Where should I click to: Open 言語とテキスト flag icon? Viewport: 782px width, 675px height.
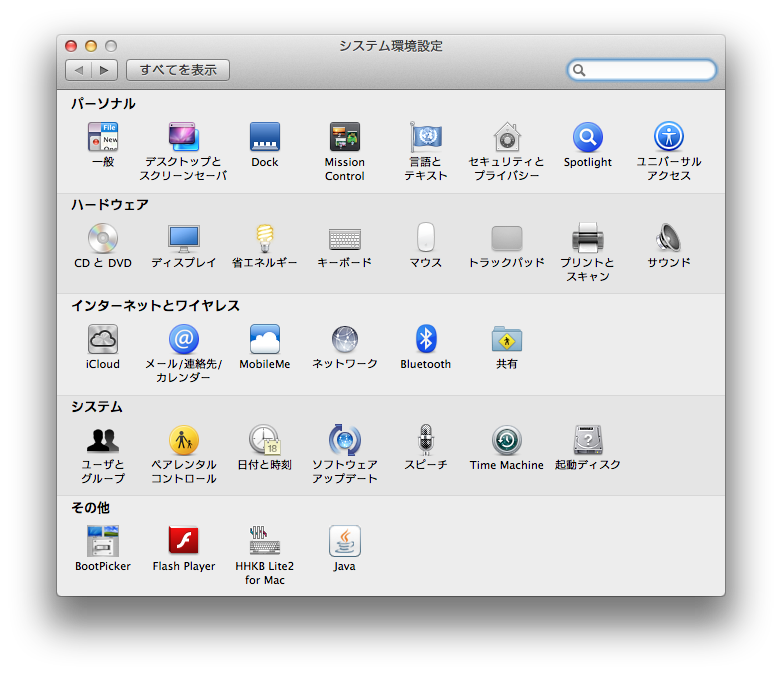(425, 137)
